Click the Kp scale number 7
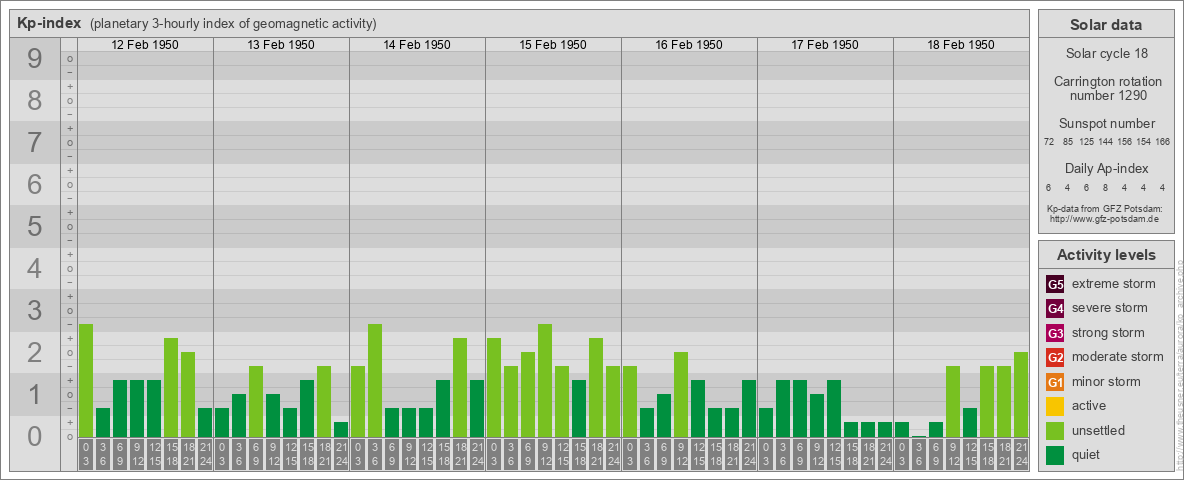 35,142
